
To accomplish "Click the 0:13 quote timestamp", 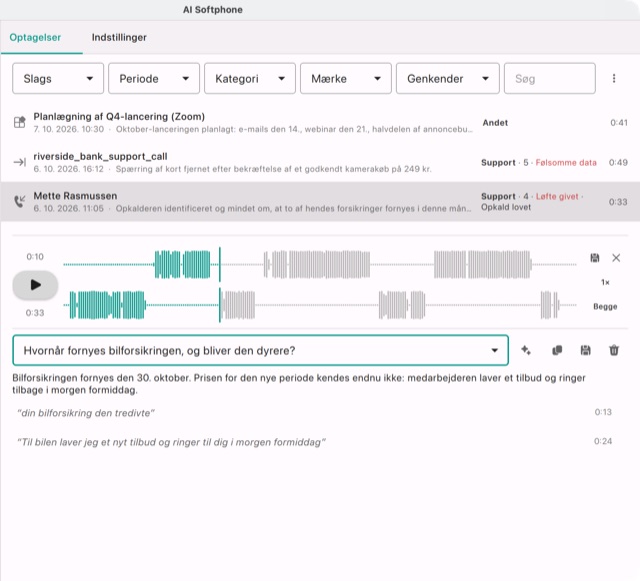I will click(603, 412).
